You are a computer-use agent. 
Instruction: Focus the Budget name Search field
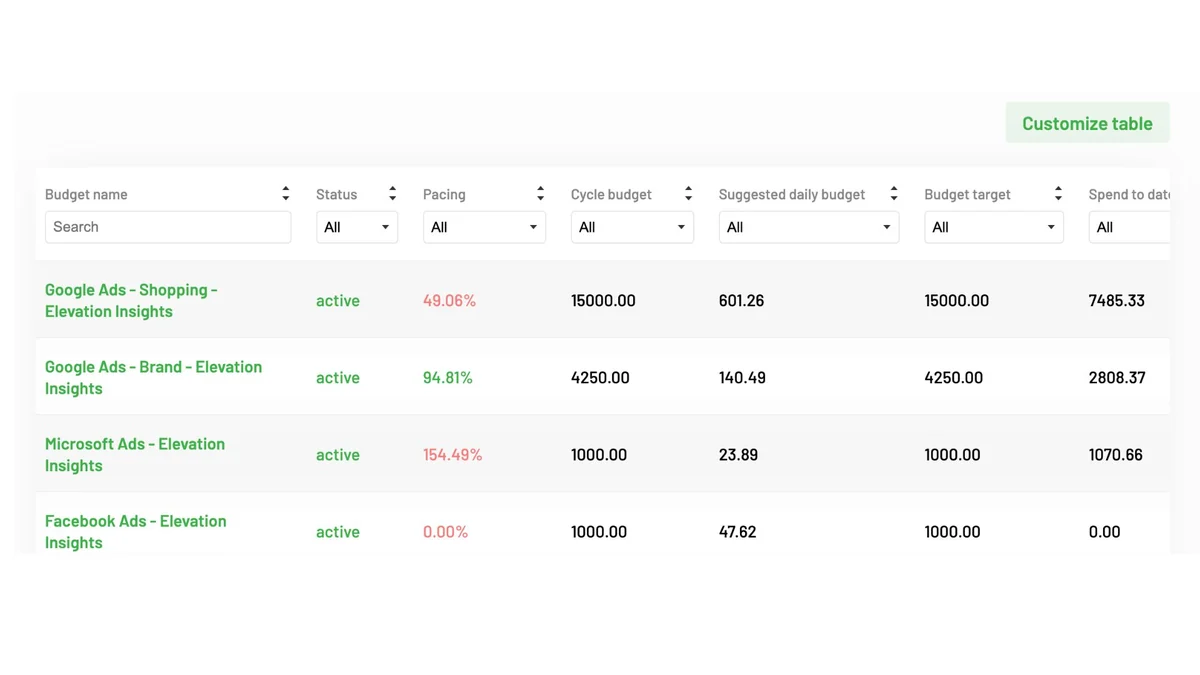168,227
